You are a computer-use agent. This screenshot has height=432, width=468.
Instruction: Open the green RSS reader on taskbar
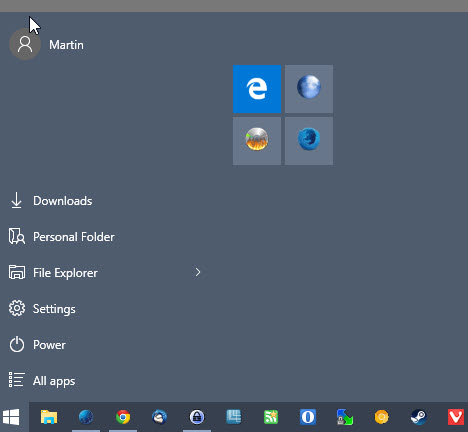point(271,417)
